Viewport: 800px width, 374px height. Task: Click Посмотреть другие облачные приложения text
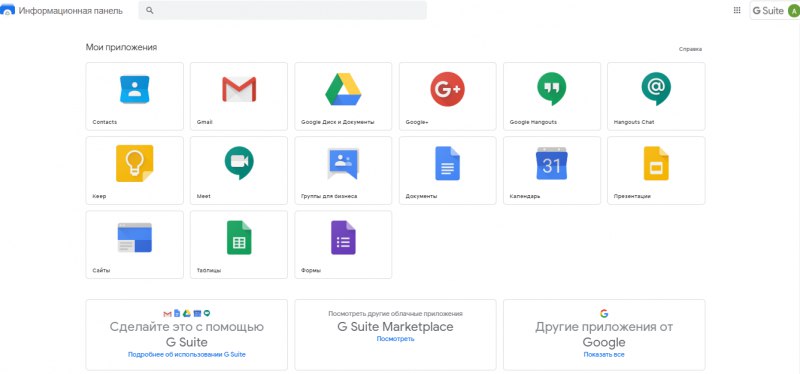coord(395,314)
